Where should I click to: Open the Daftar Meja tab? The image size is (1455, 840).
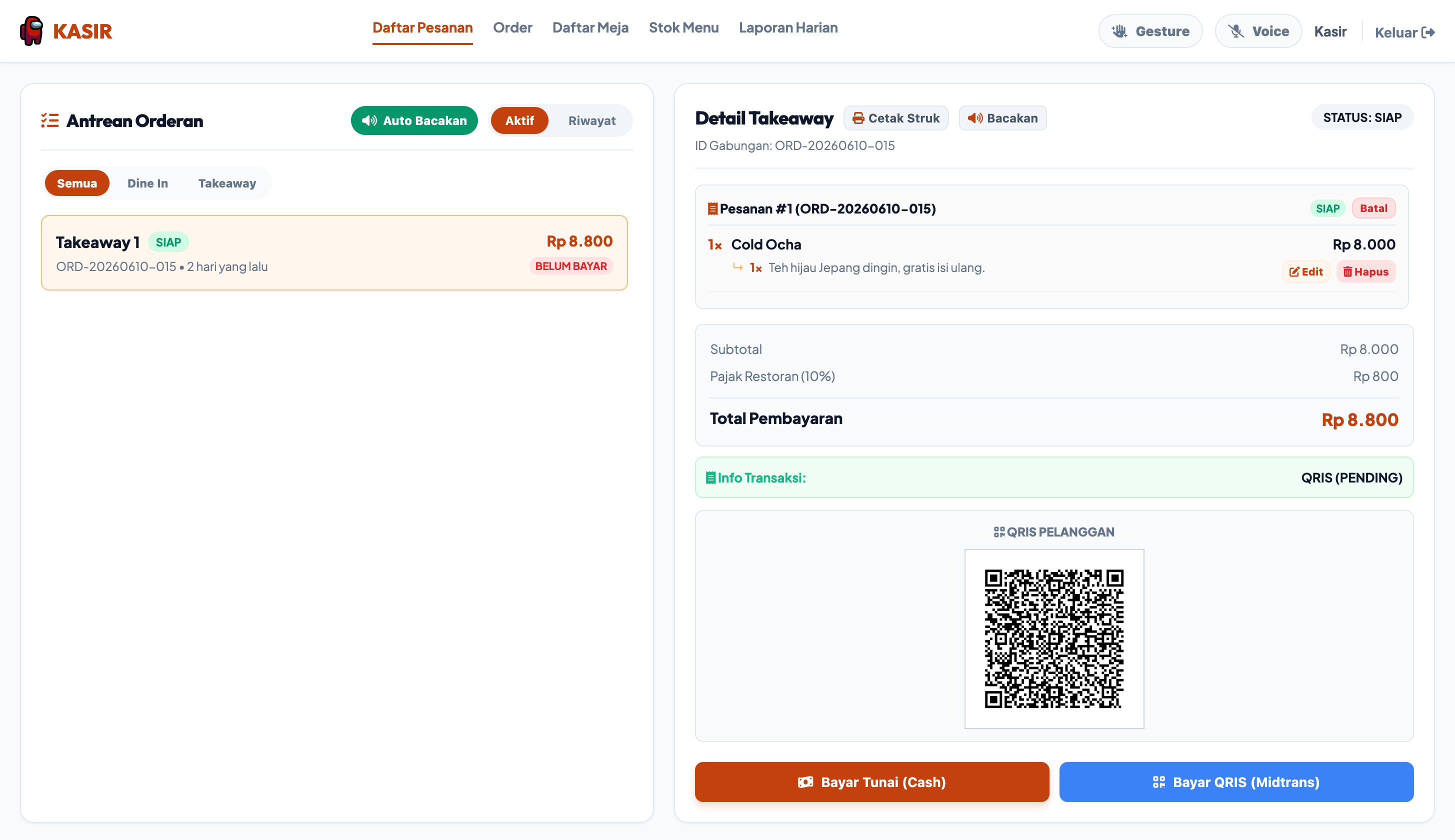coord(590,27)
